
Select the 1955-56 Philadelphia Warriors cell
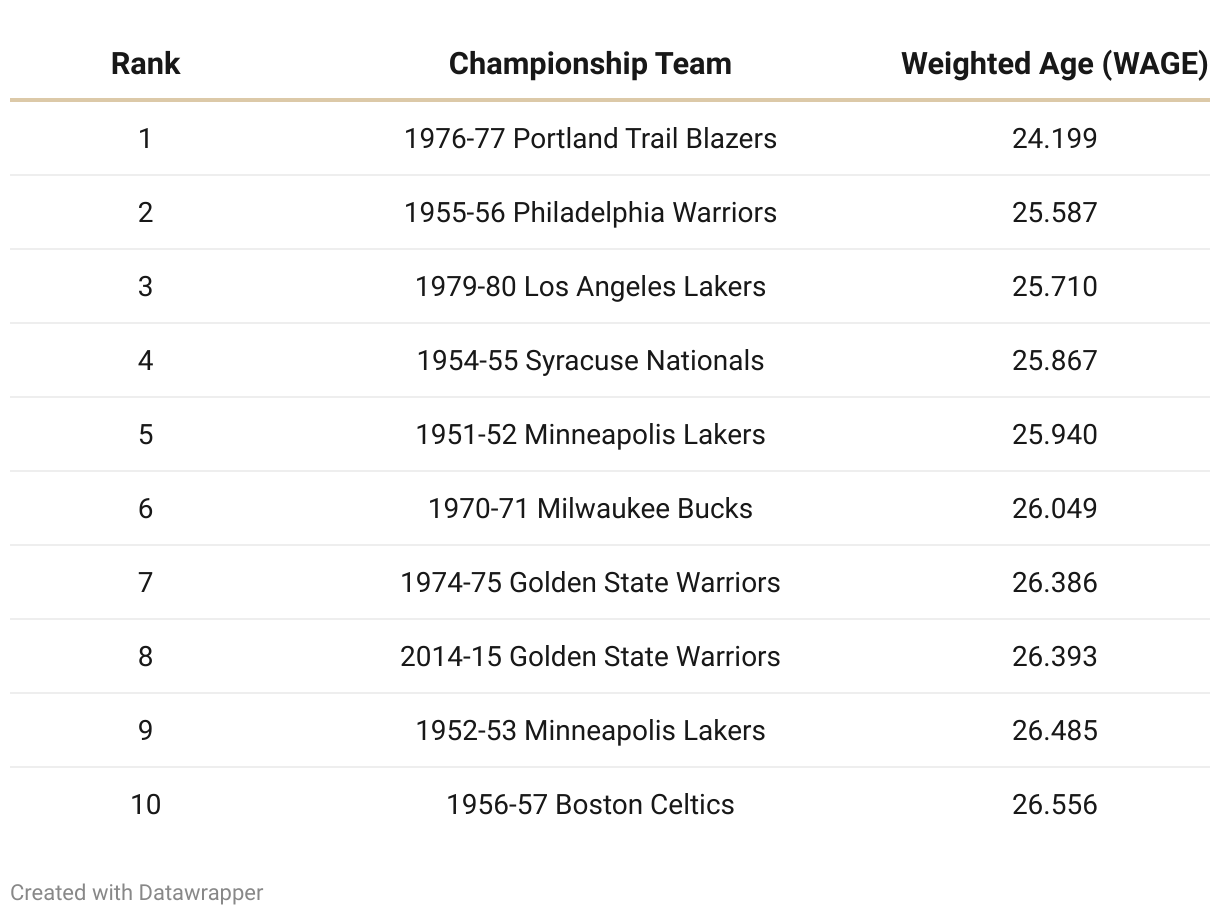590,212
